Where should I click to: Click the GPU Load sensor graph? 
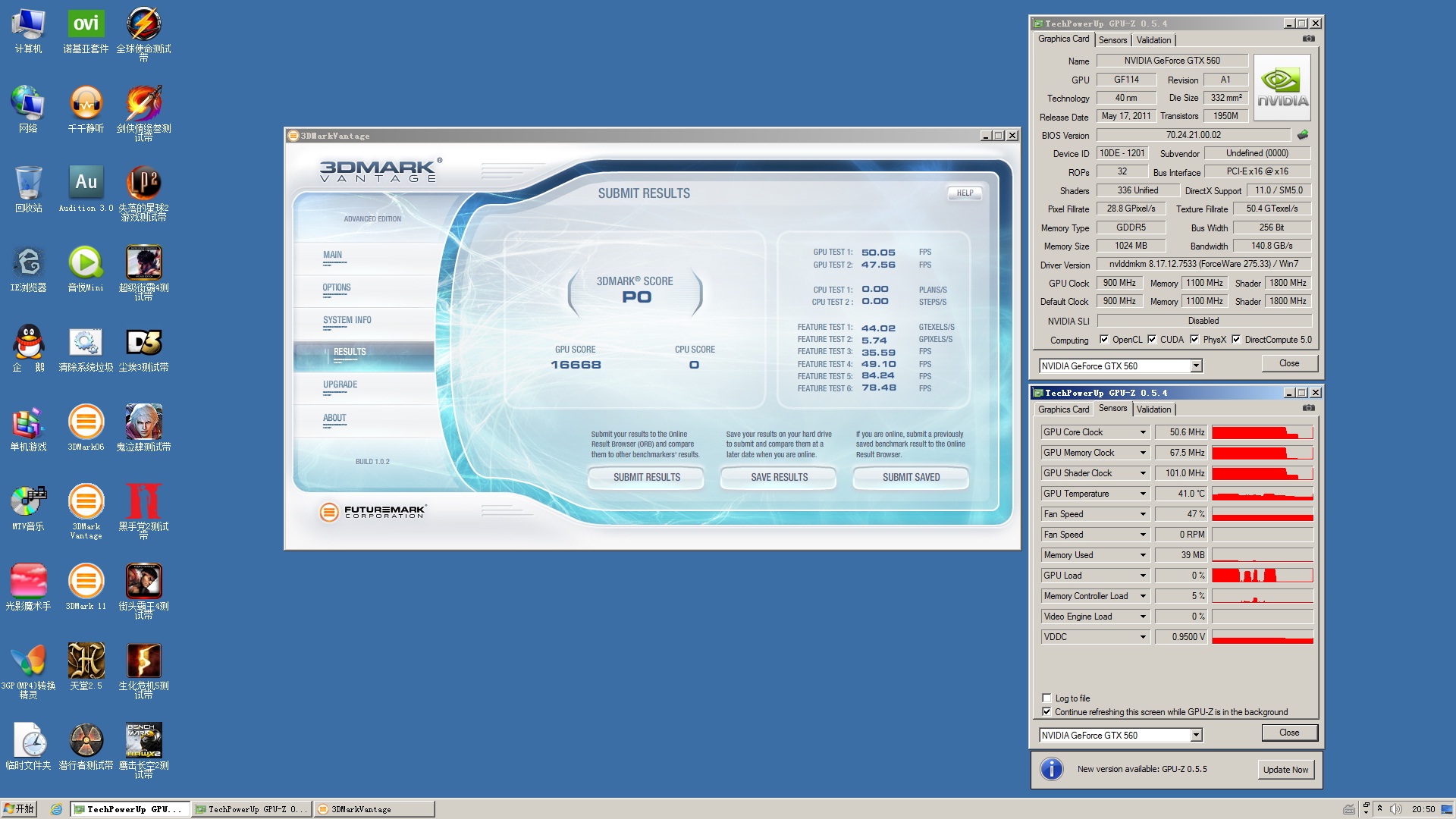pos(1262,576)
